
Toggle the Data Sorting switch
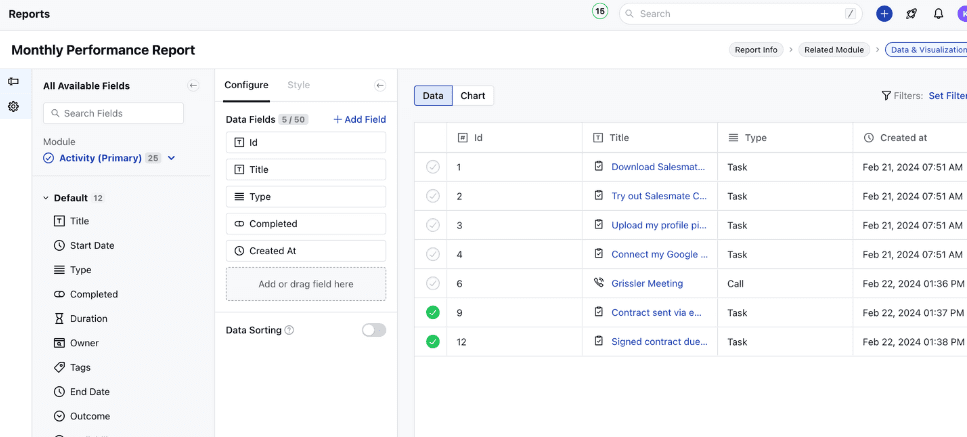click(x=374, y=330)
